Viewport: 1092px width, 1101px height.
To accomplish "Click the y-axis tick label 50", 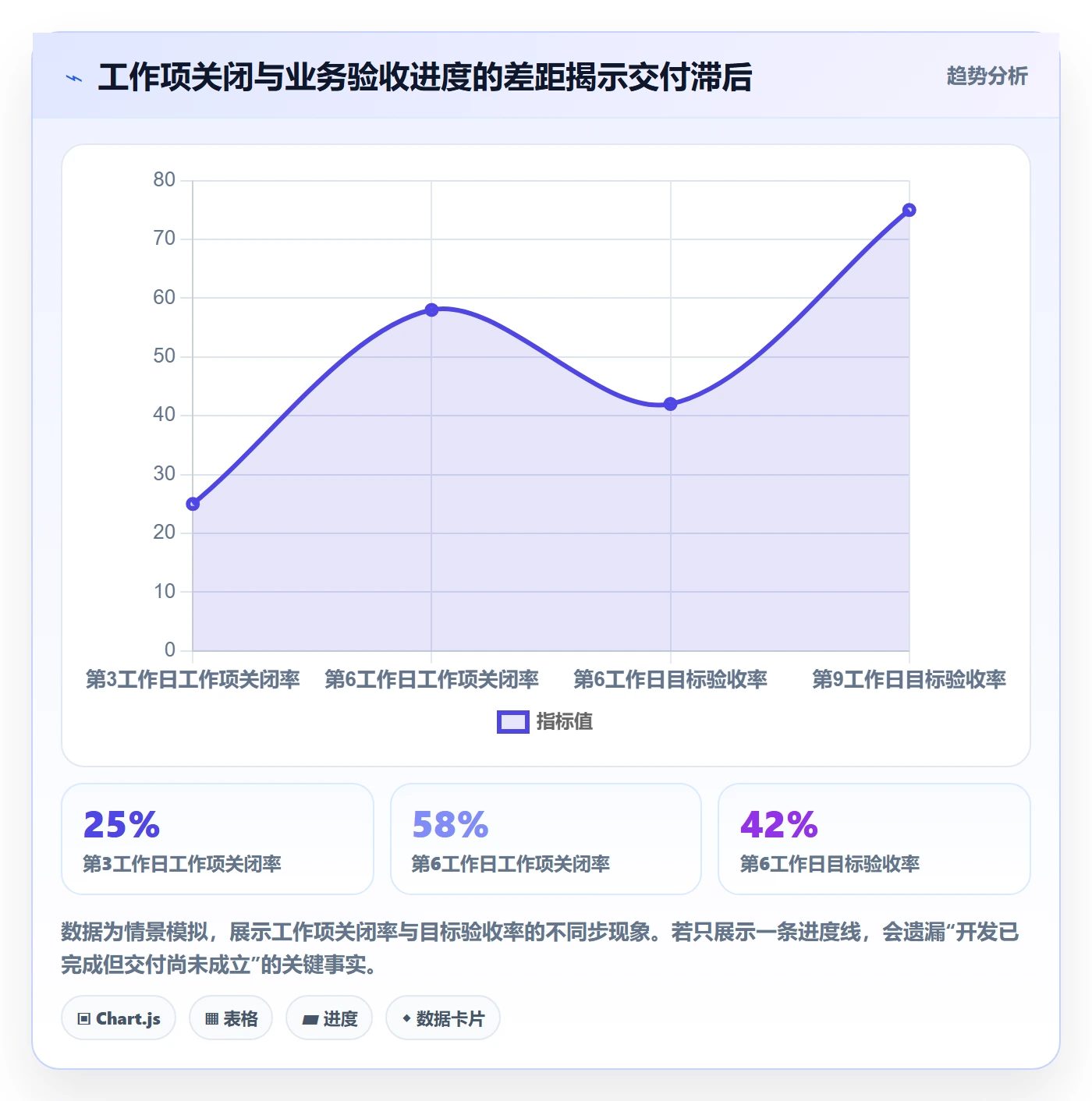I will (x=164, y=356).
